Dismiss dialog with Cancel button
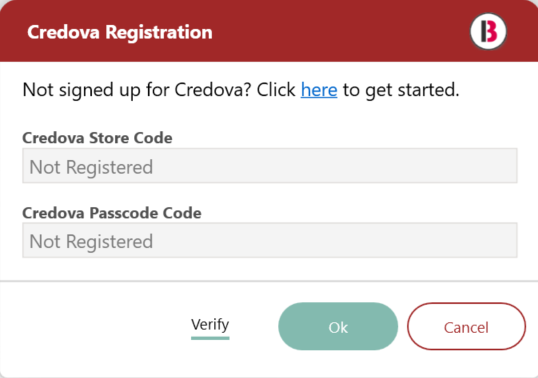Image resolution: width=538 pixels, height=378 pixels. click(x=466, y=326)
